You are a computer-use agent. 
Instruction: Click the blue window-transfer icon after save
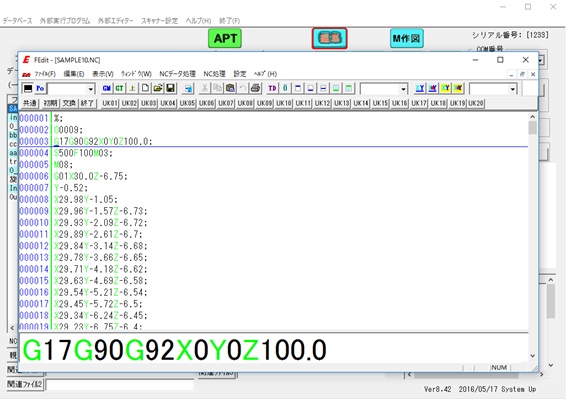pyautogui.click(x=188, y=88)
